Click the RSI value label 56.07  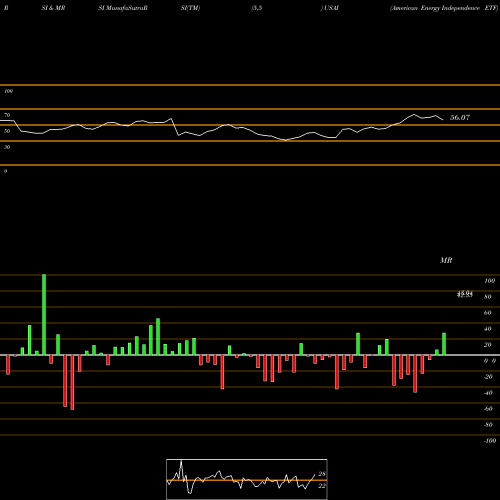coord(460,117)
